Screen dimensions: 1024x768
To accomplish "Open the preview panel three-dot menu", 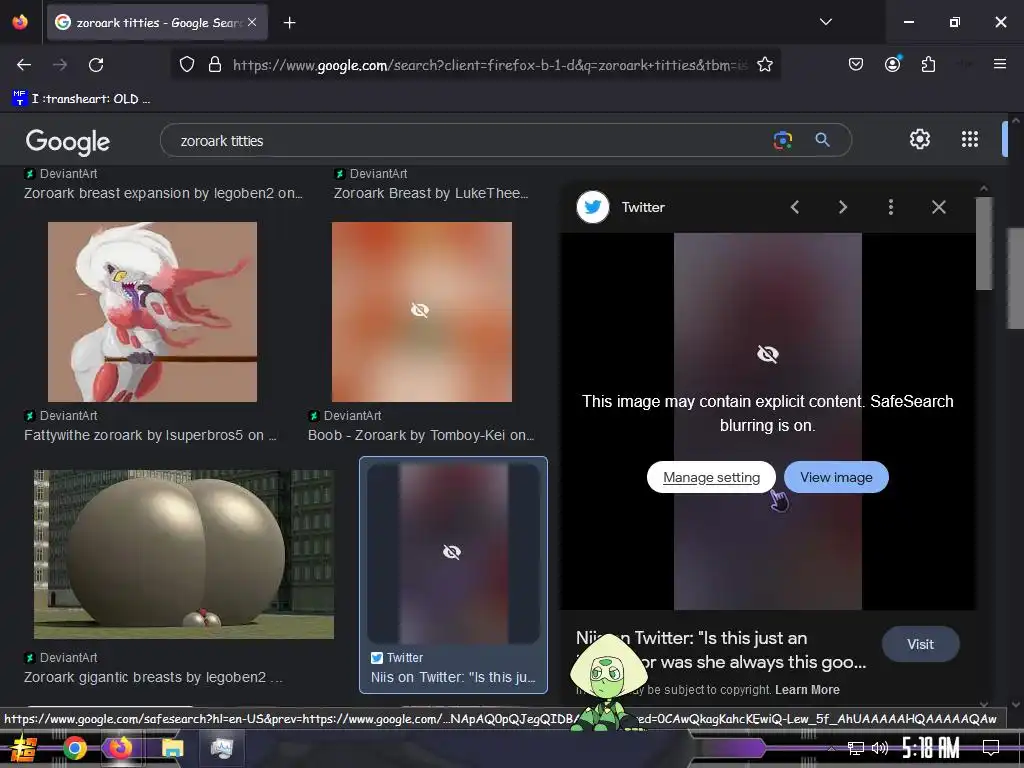I will [x=891, y=207].
